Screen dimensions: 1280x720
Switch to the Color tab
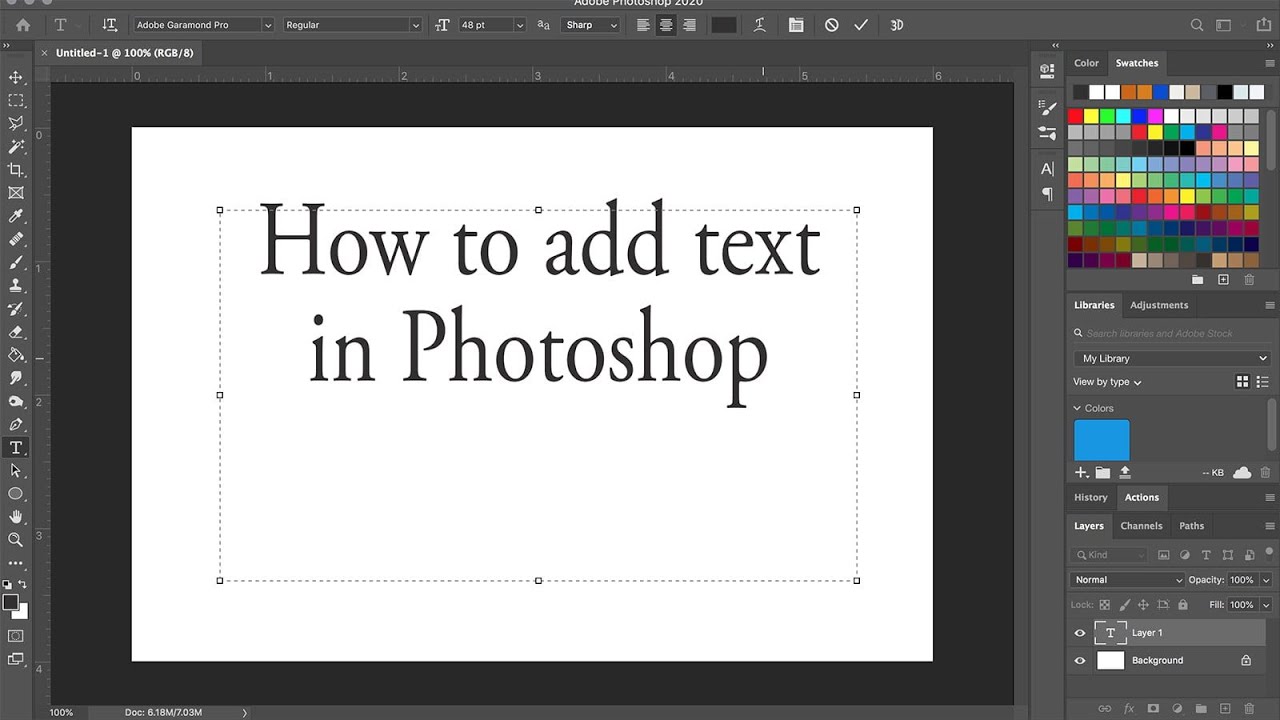[x=1086, y=63]
